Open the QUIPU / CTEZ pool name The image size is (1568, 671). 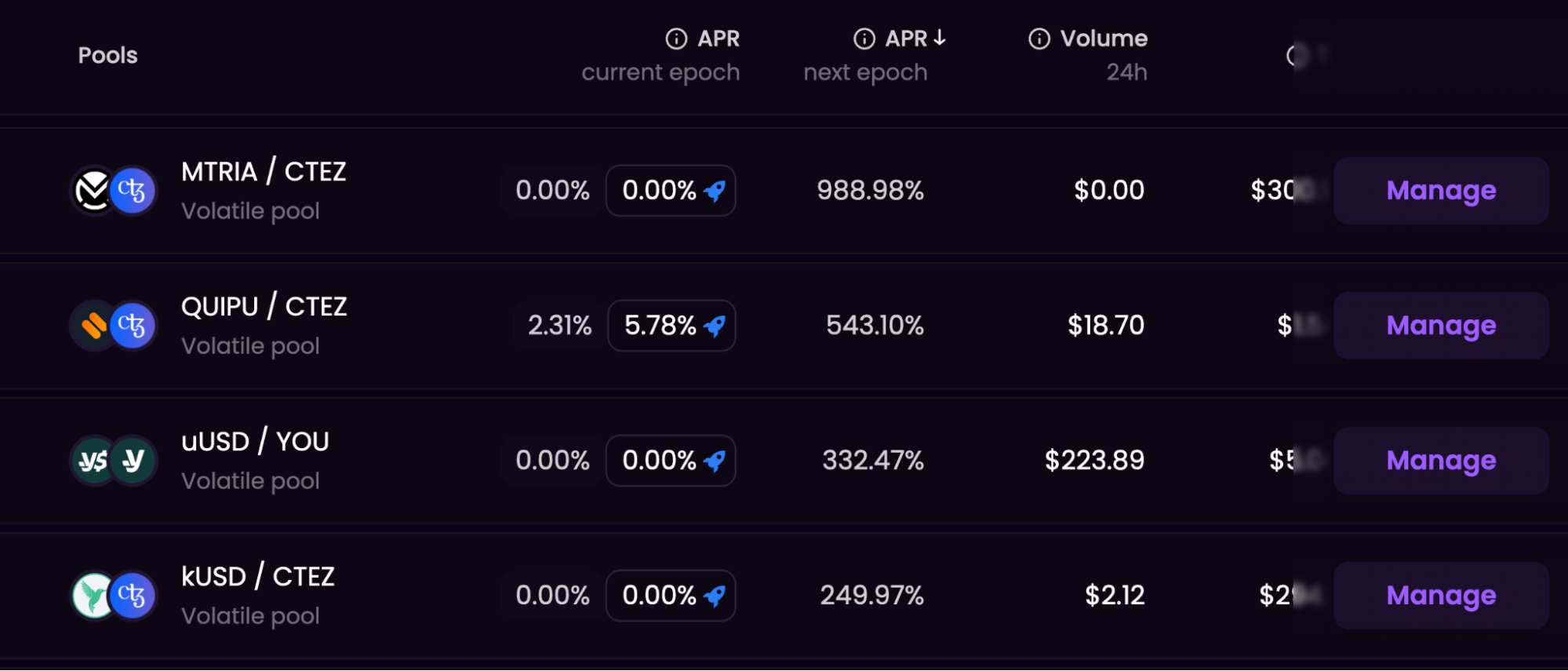click(x=264, y=307)
